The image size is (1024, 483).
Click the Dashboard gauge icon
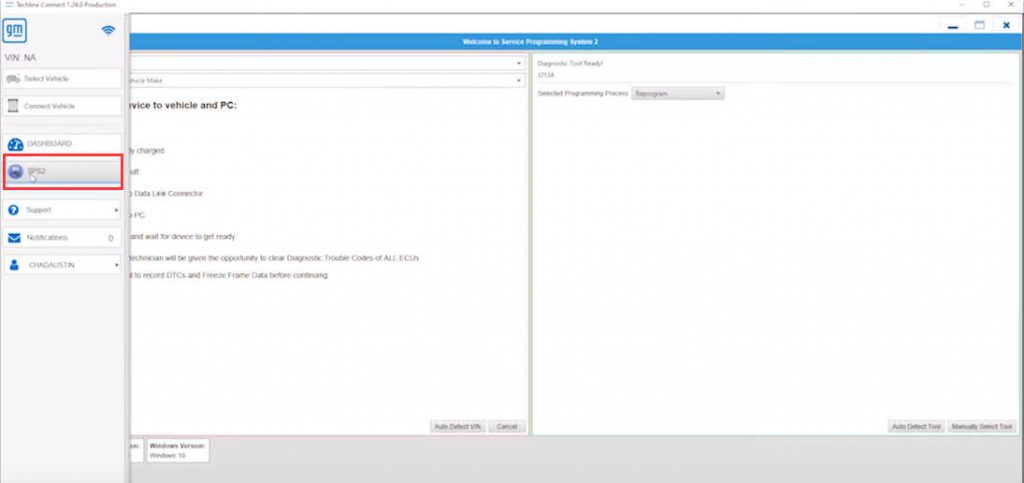[15, 144]
